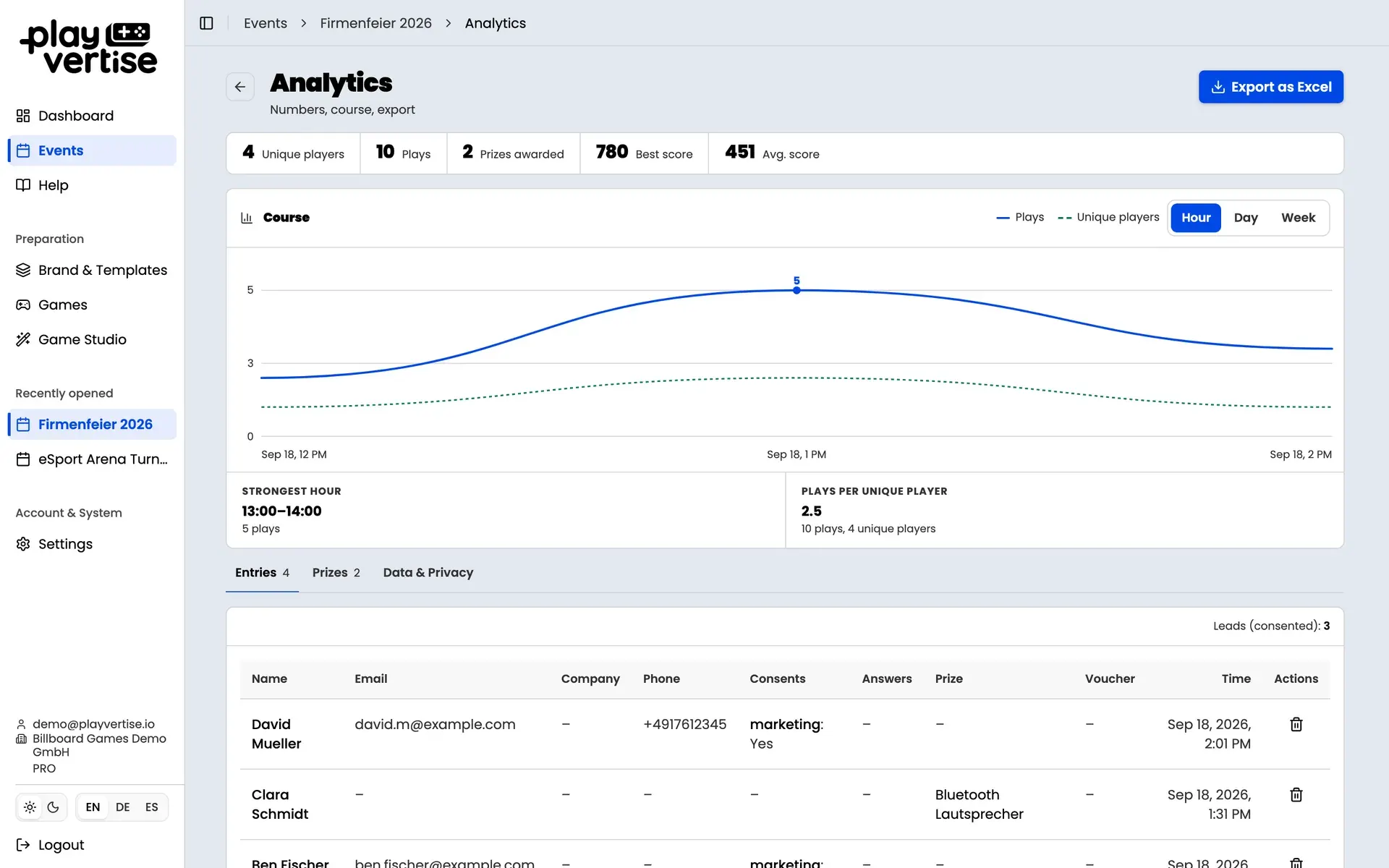Click the Help book icon

(23, 185)
